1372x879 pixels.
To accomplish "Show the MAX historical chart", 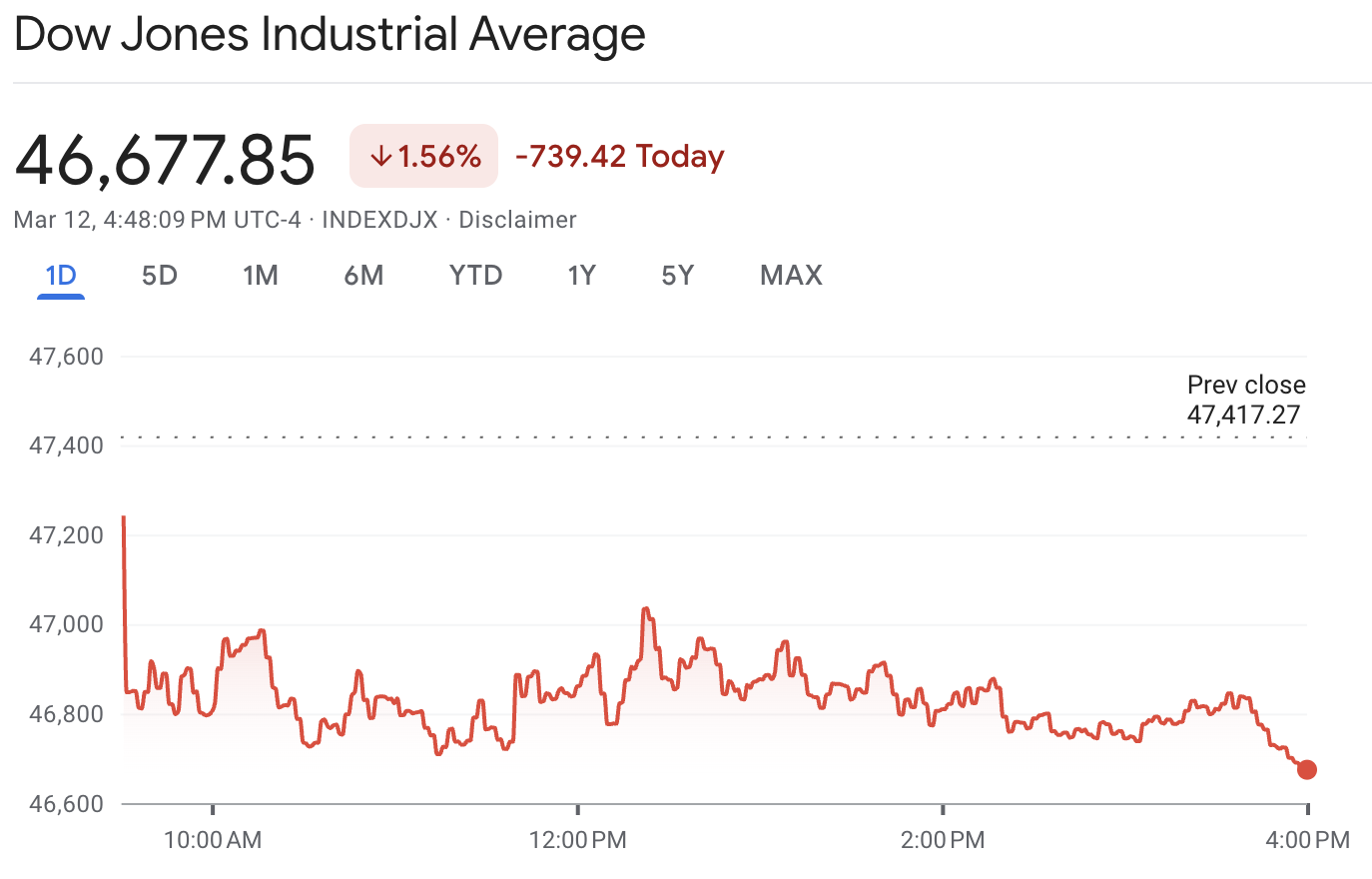I will click(x=790, y=275).
